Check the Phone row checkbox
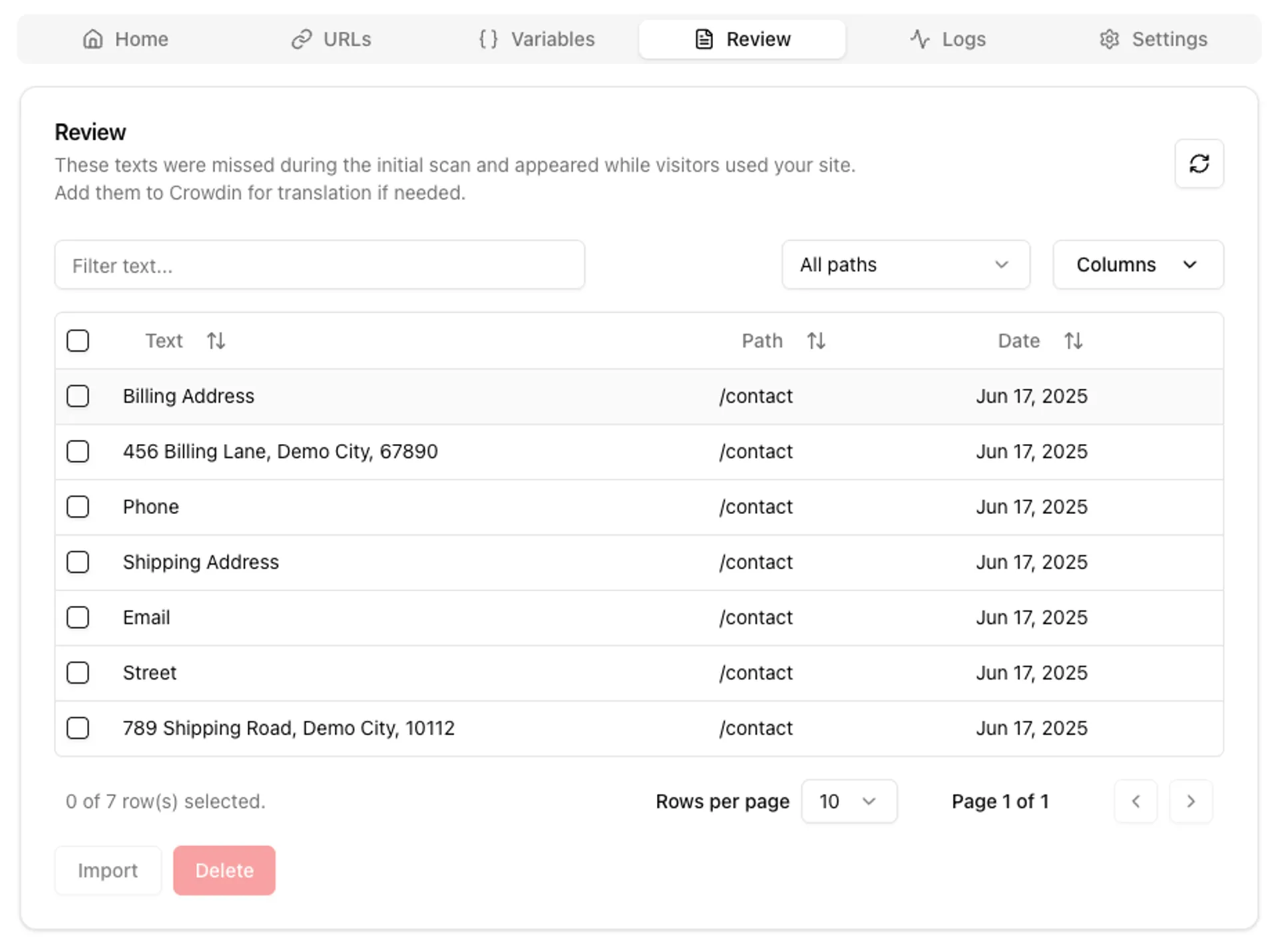The image size is (1278, 952). pyautogui.click(x=78, y=507)
